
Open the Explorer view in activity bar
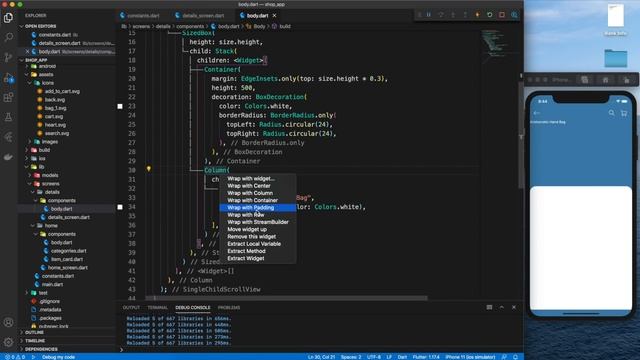click(8, 18)
